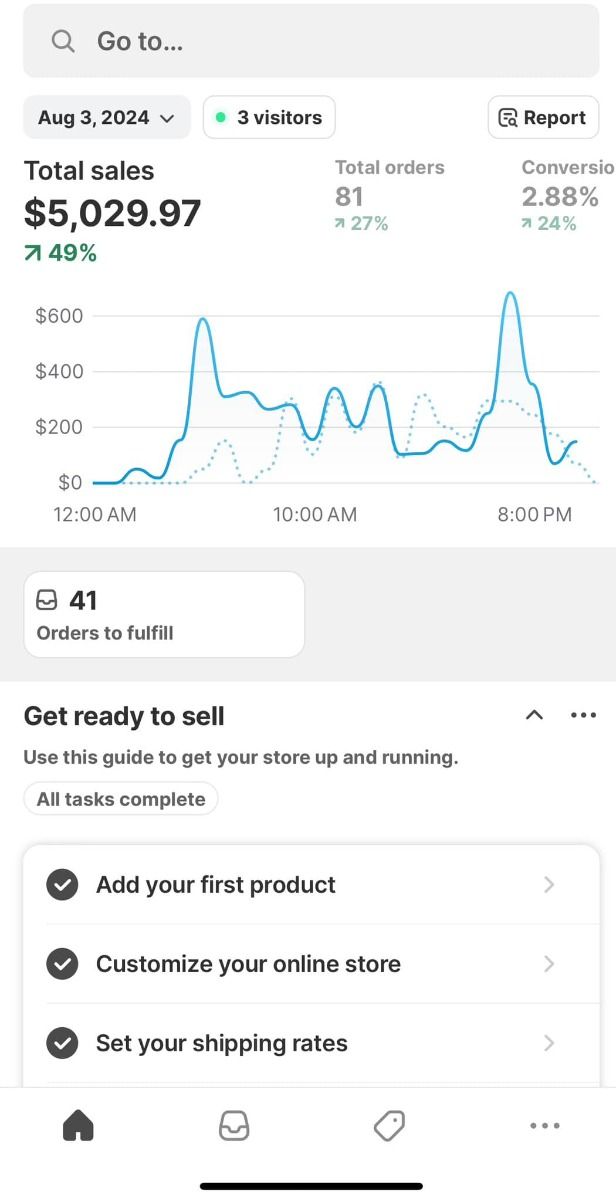Collapse the Get ready to sell guide
Viewport: 616px width, 1201px height.
pyautogui.click(x=534, y=715)
